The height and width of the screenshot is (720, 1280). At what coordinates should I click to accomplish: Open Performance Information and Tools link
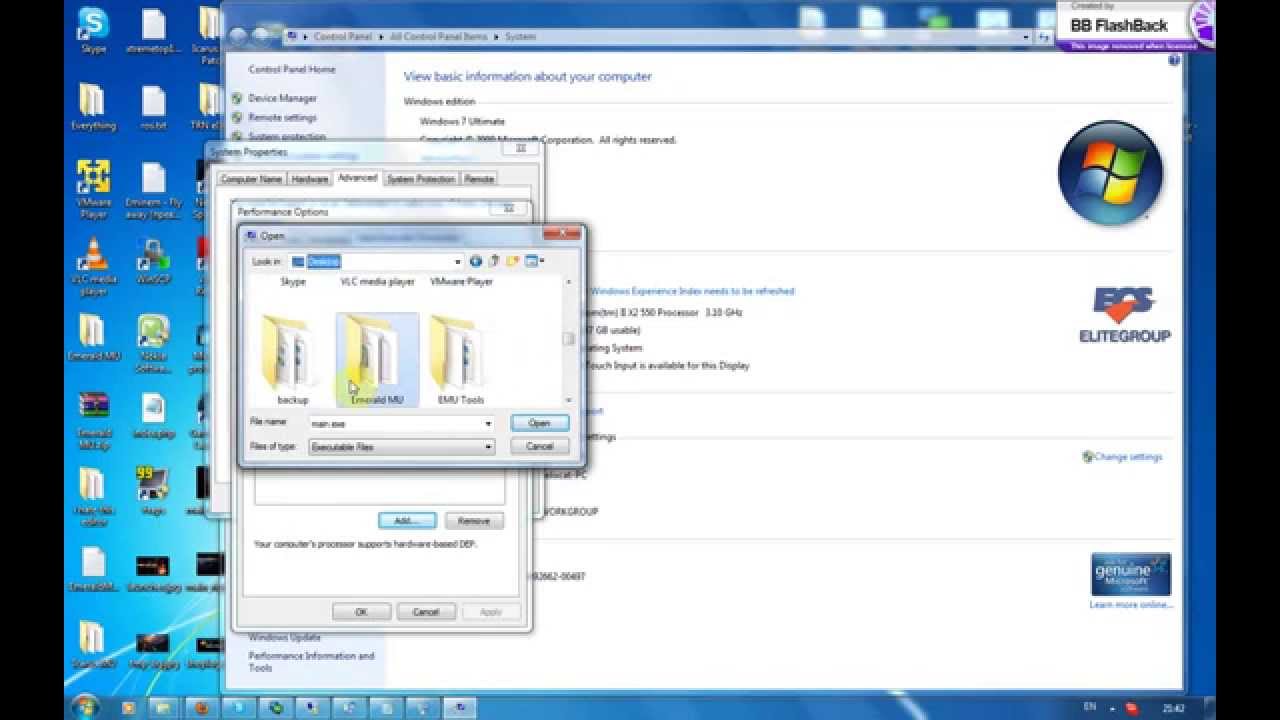[x=311, y=661]
